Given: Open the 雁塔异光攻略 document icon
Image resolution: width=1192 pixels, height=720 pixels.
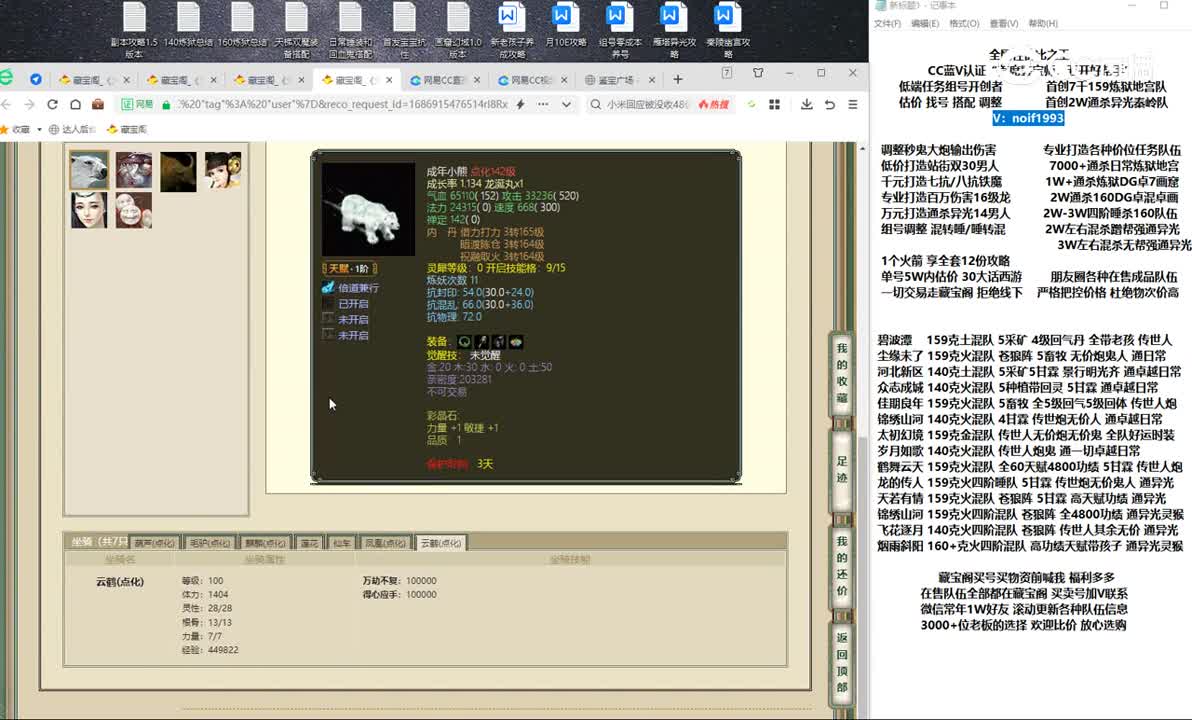Looking at the screenshot, I should pos(674,30).
